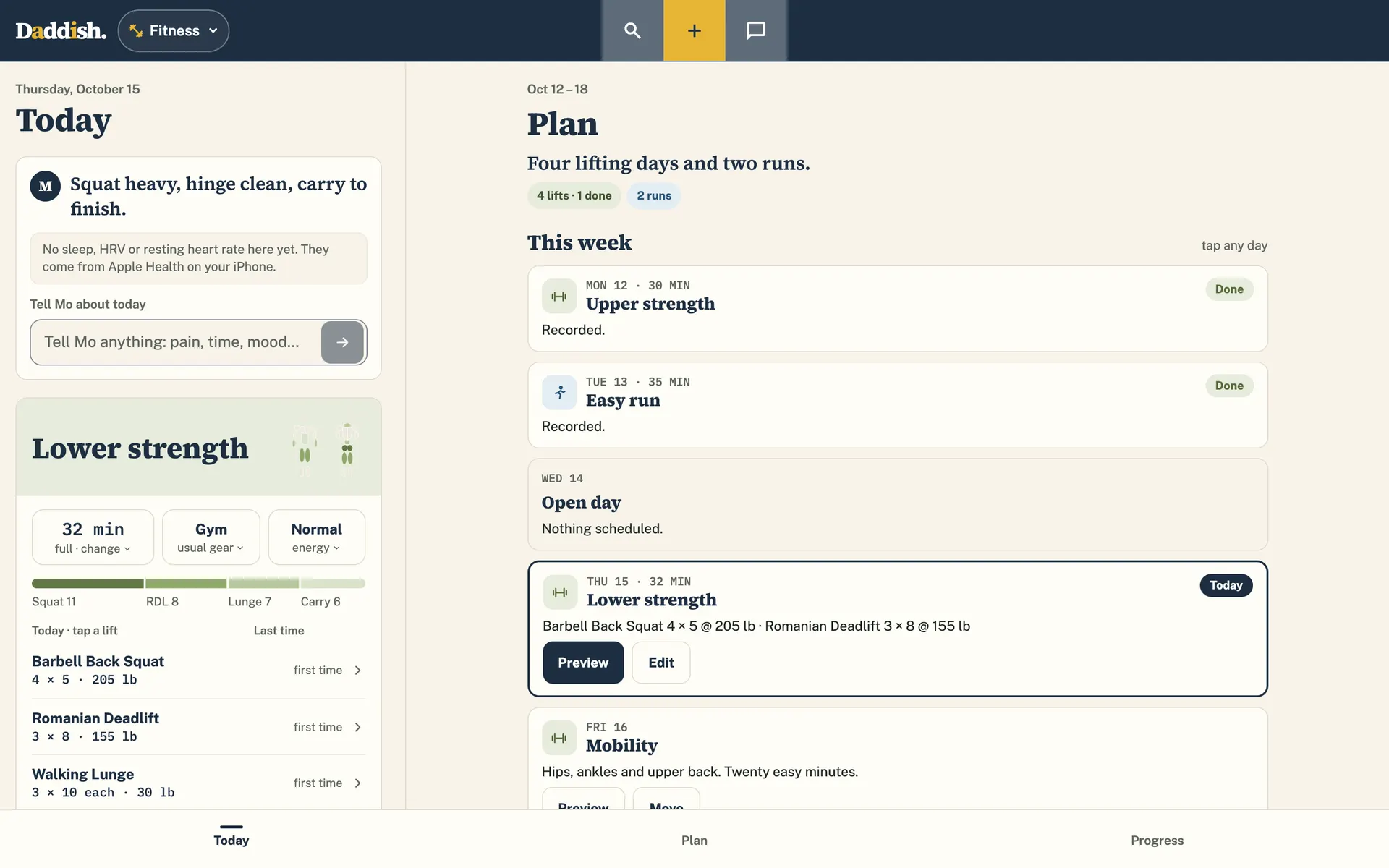Click the Daddish logo
This screenshot has height=868, width=1389.
[x=61, y=30]
